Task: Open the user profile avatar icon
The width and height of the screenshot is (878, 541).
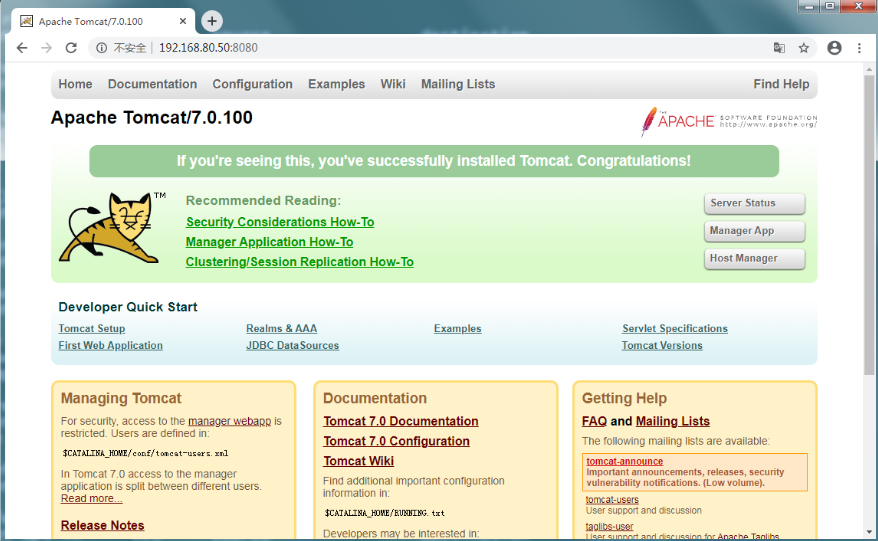Action: click(x=834, y=47)
